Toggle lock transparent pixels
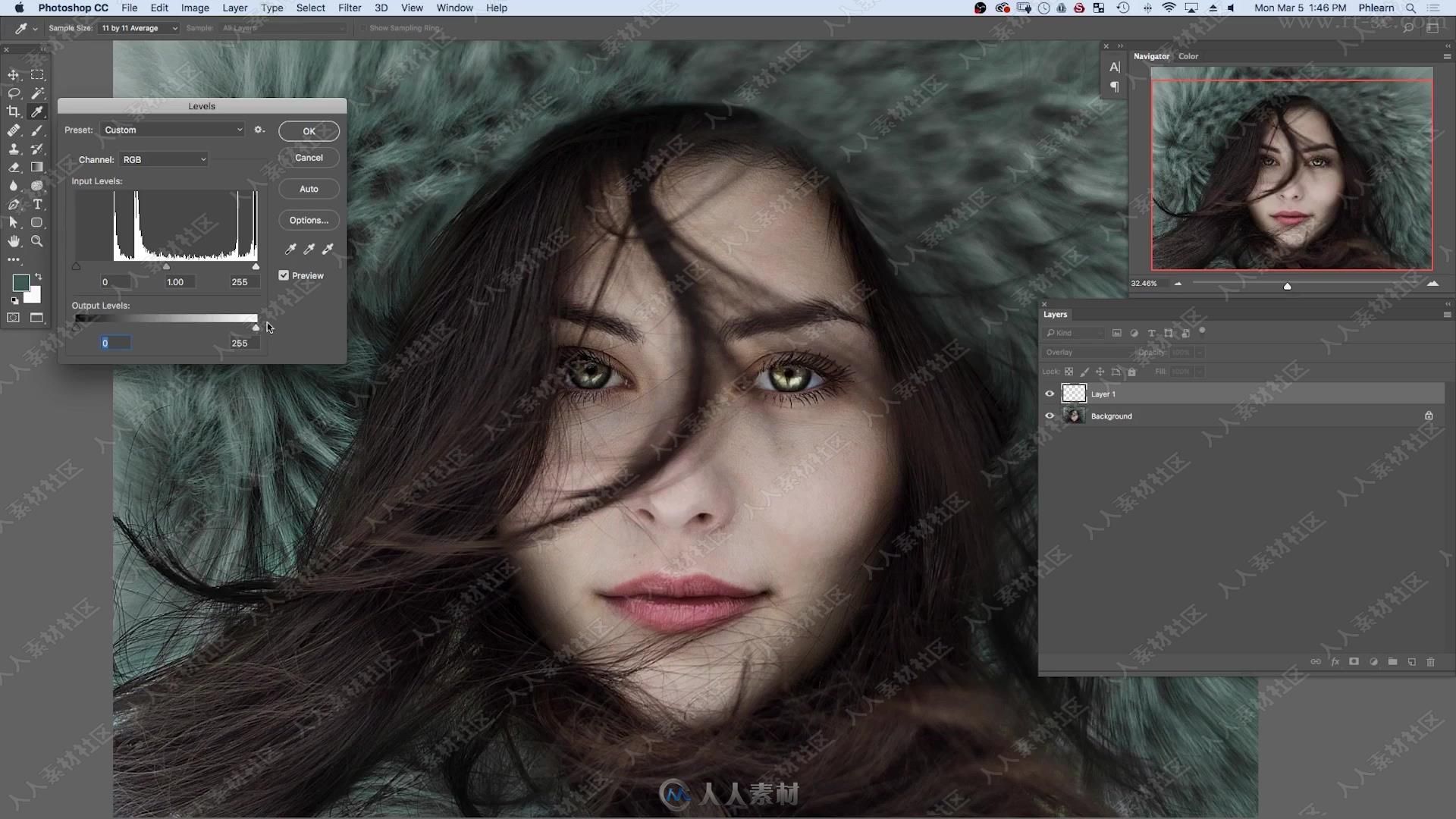The image size is (1456, 819). [x=1068, y=372]
